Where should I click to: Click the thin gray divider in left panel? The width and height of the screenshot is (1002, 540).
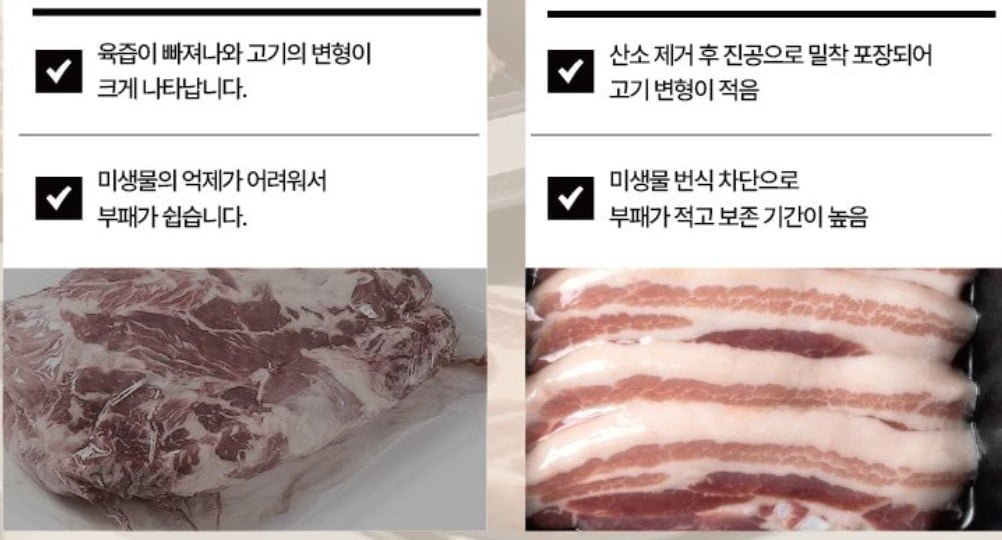click(249, 135)
